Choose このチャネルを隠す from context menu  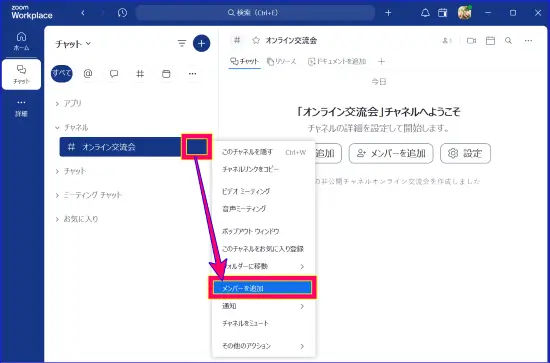pyautogui.click(x=264, y=152)
